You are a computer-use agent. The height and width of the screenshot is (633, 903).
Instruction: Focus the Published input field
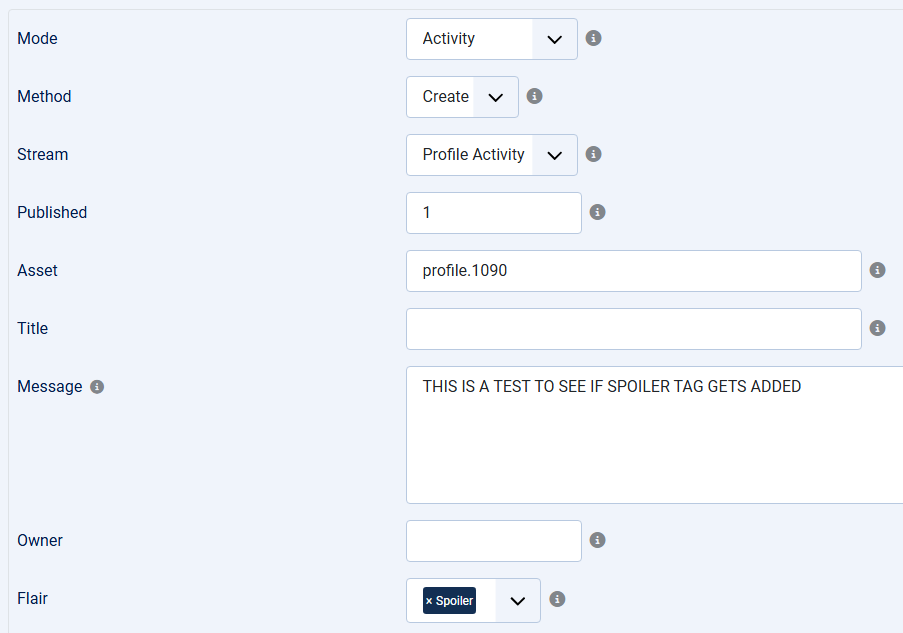[x=493, y=213]
